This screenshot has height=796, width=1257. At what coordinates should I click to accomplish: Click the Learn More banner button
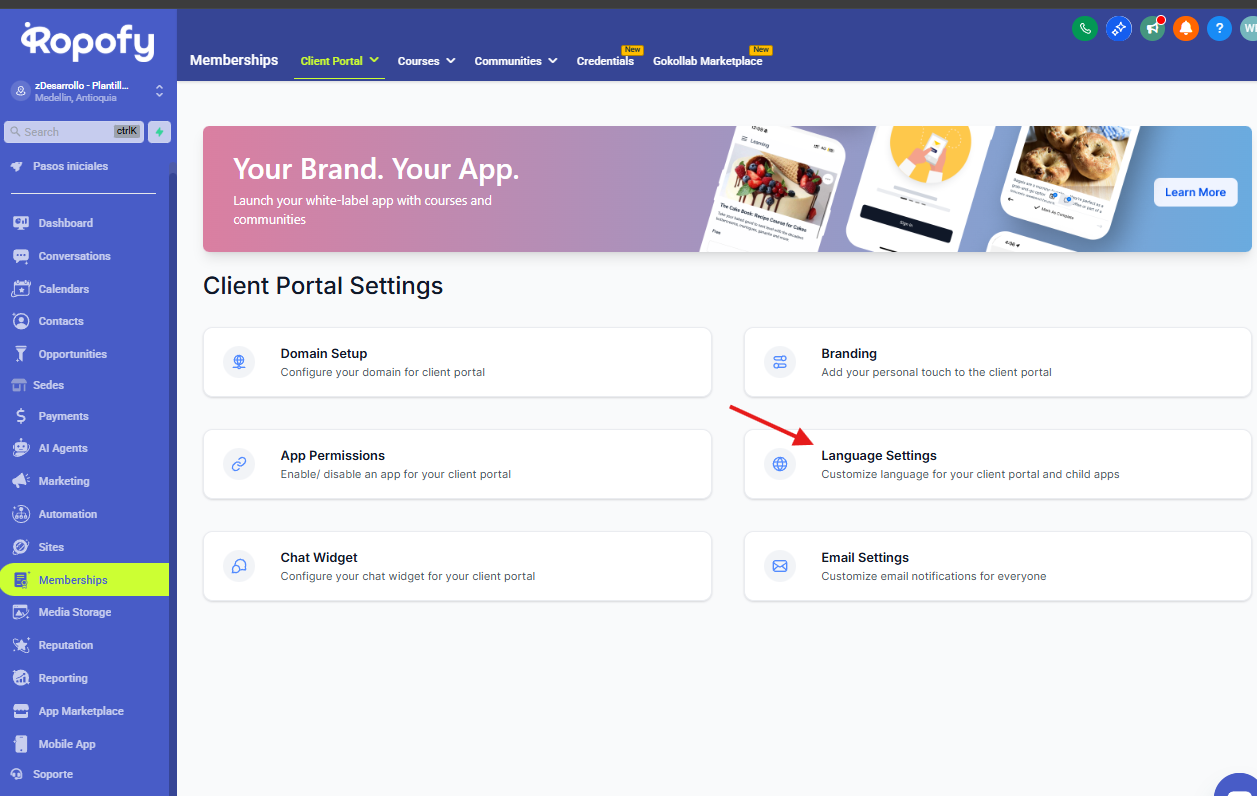pos(1195,192)
